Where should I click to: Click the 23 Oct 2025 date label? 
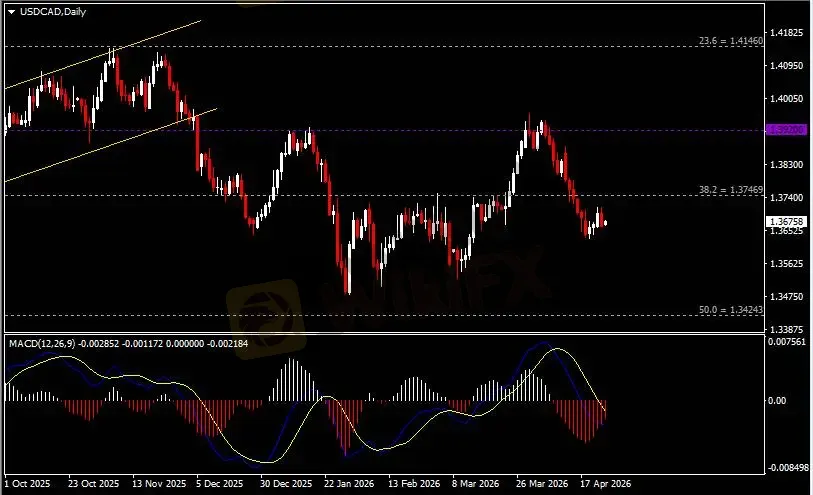coord(93,483)
